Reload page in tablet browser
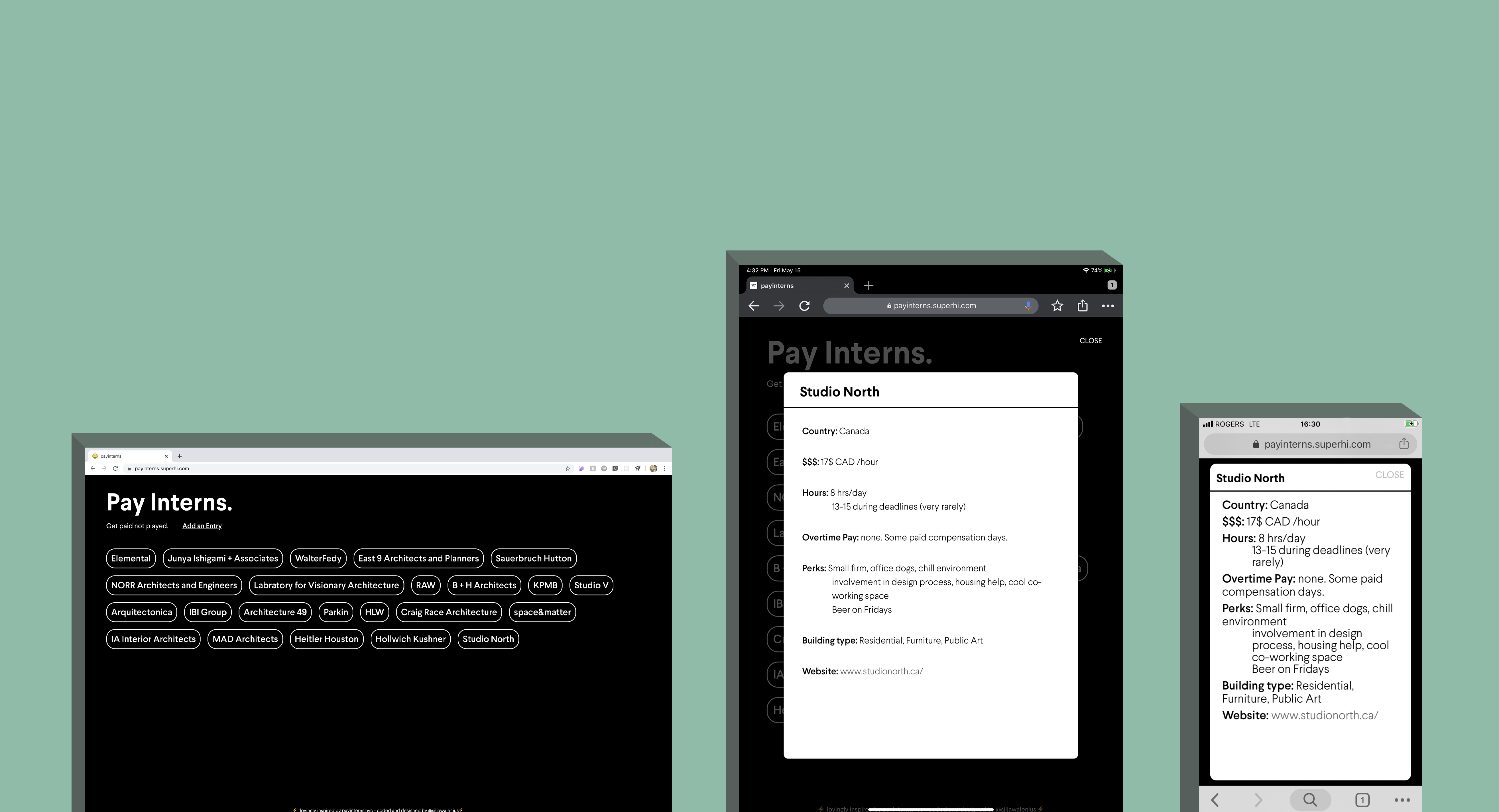This screenshot has height=812, width=1499. 804,306
